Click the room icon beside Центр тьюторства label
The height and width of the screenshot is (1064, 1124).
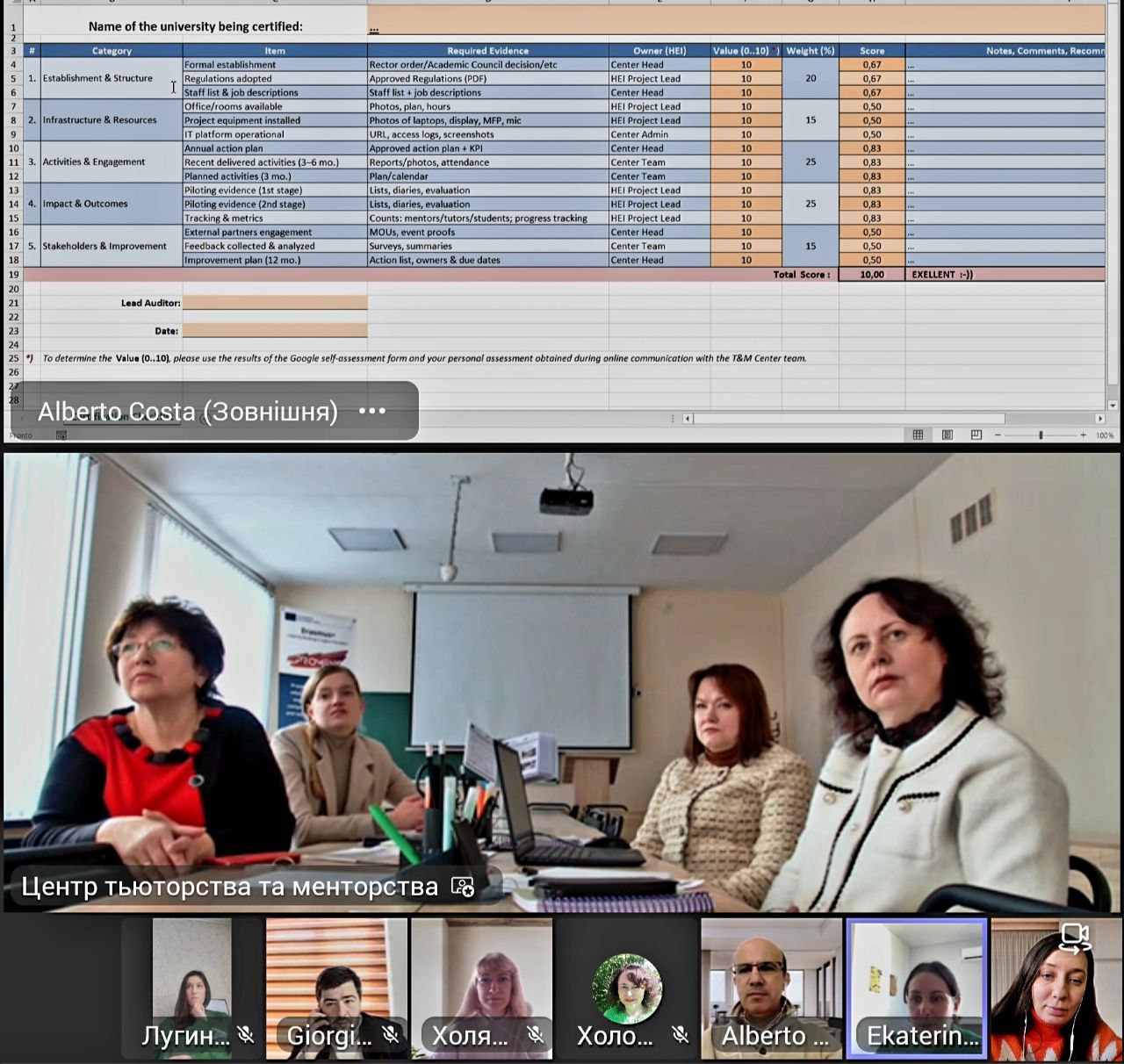pyautogui.click(x=463, y=887)
